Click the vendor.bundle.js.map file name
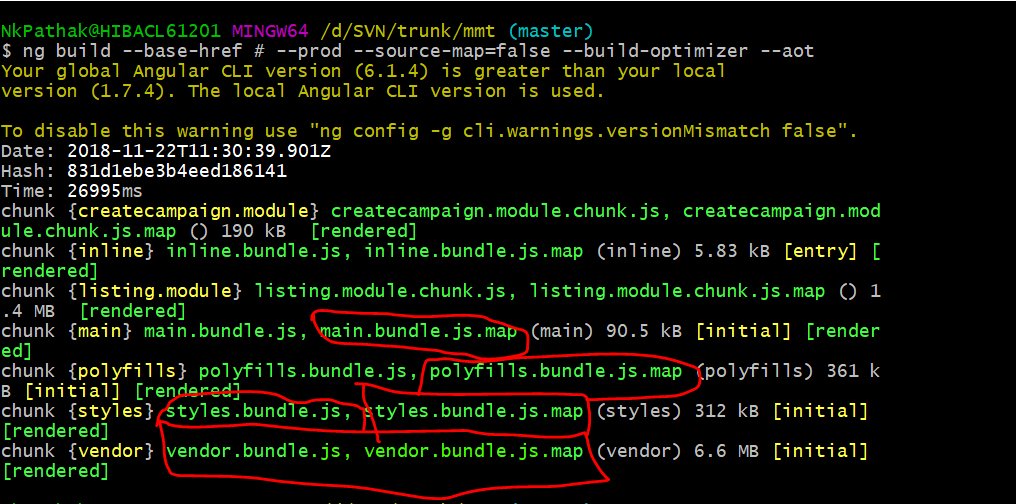The image size is (1016, 504). pyautogui.click(x=474, y=451)
